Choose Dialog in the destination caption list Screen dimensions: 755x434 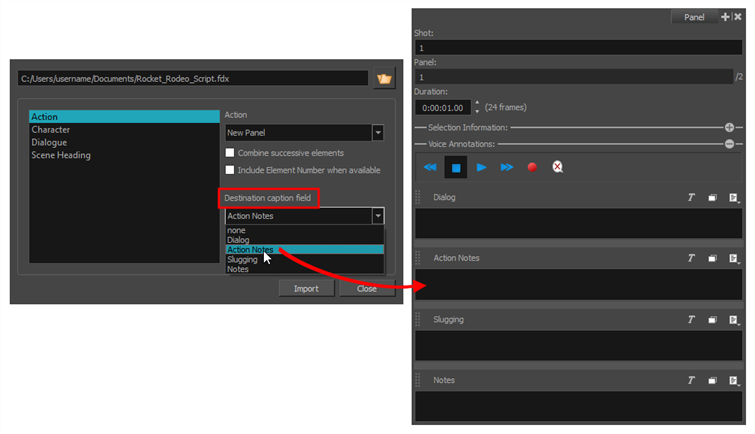coord(238,240)
